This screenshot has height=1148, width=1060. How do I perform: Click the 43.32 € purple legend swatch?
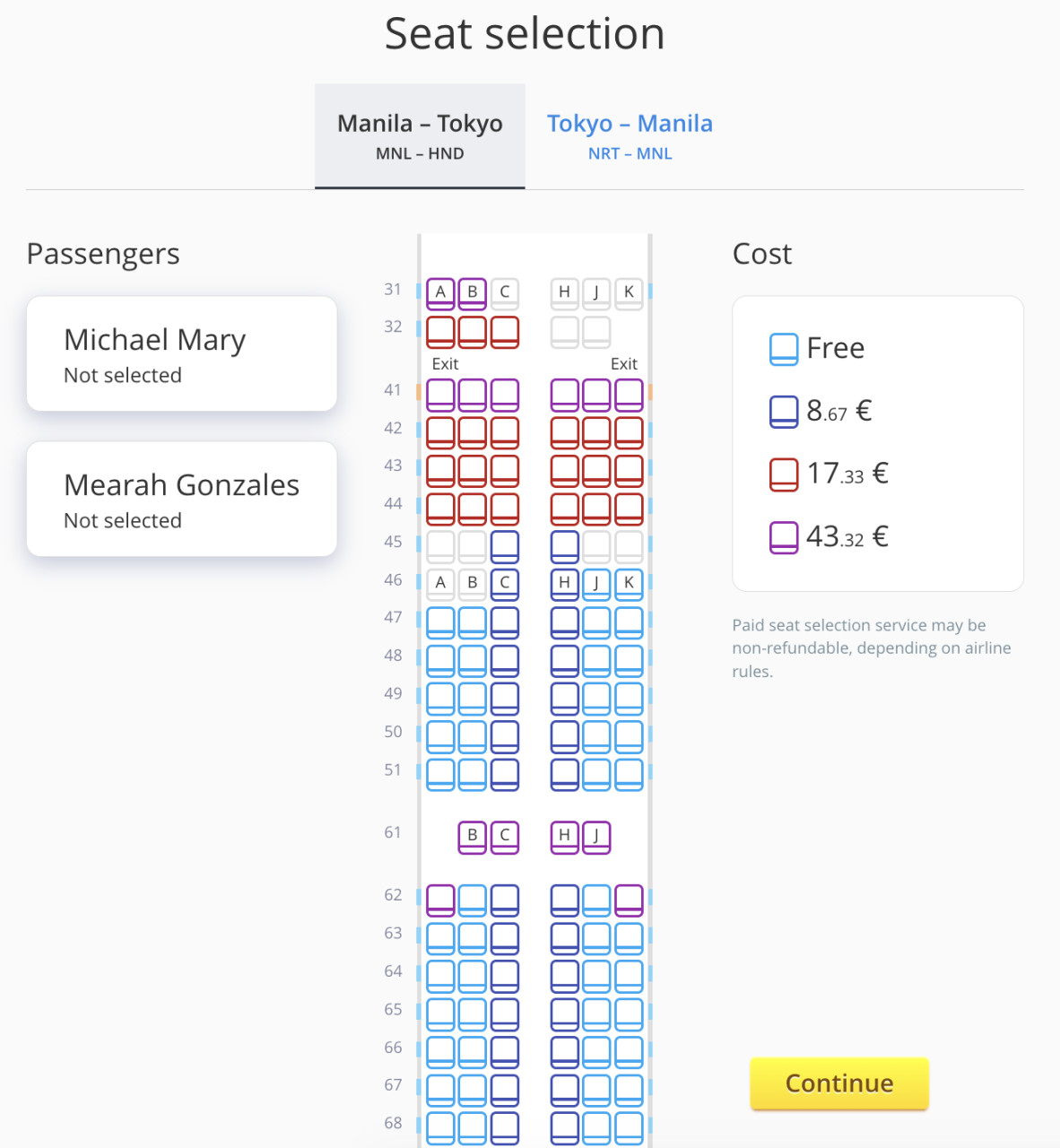(x=784, y=537)
